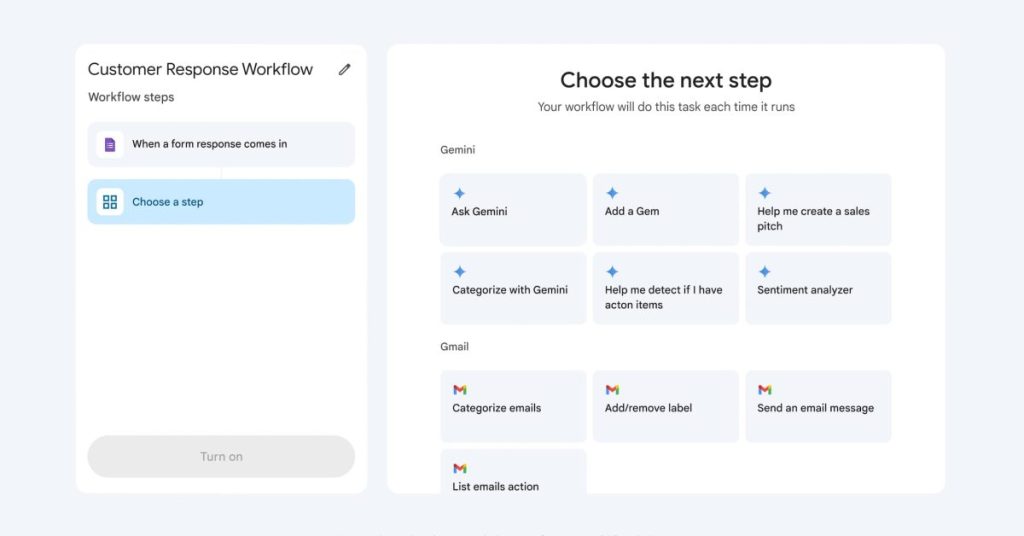Select the Sentiment analyzer step
Image resolution: width=1024 pixels, height=536 pixels.
pos(818,288)
